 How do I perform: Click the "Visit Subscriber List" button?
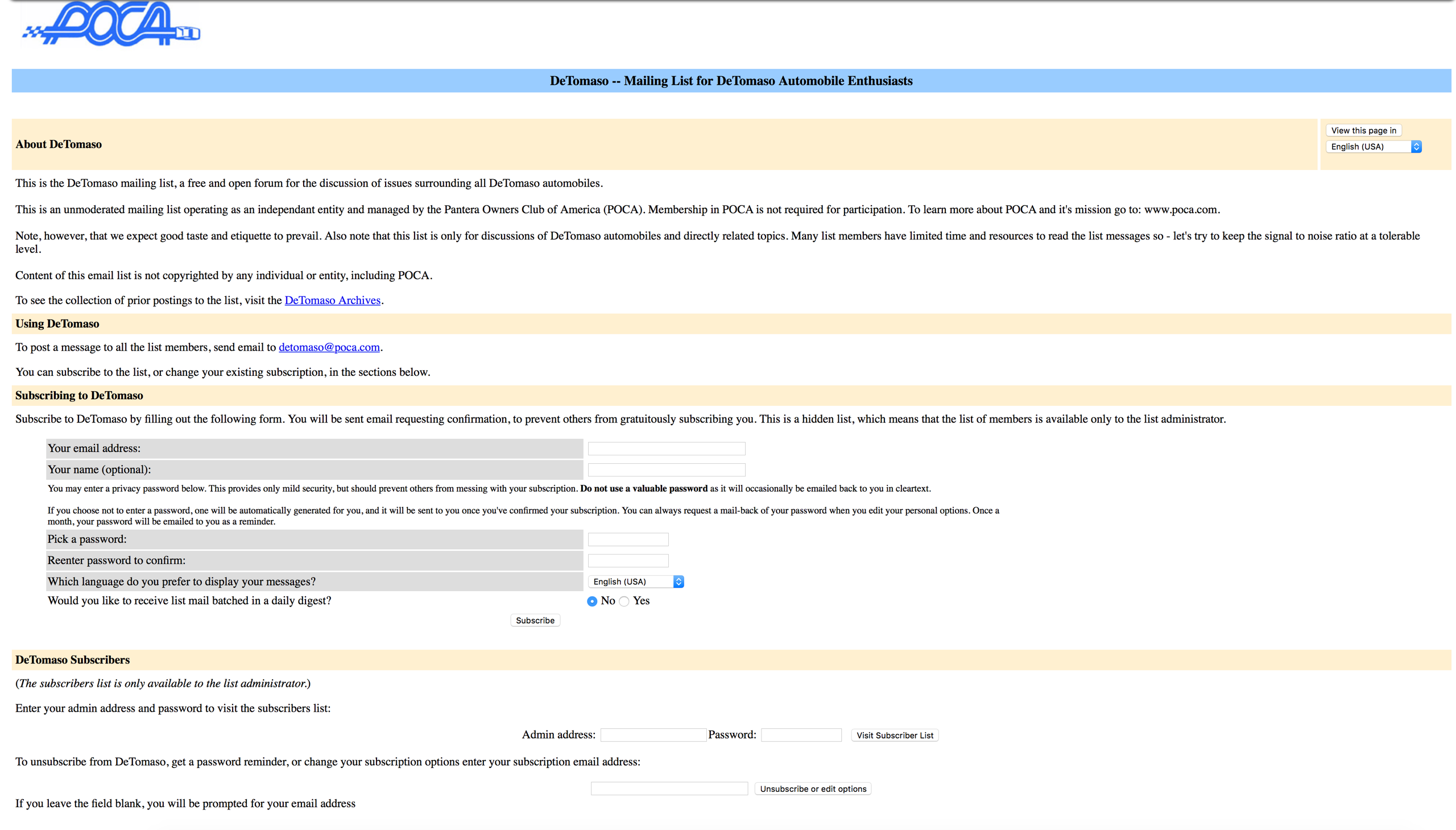coord(894,736)
